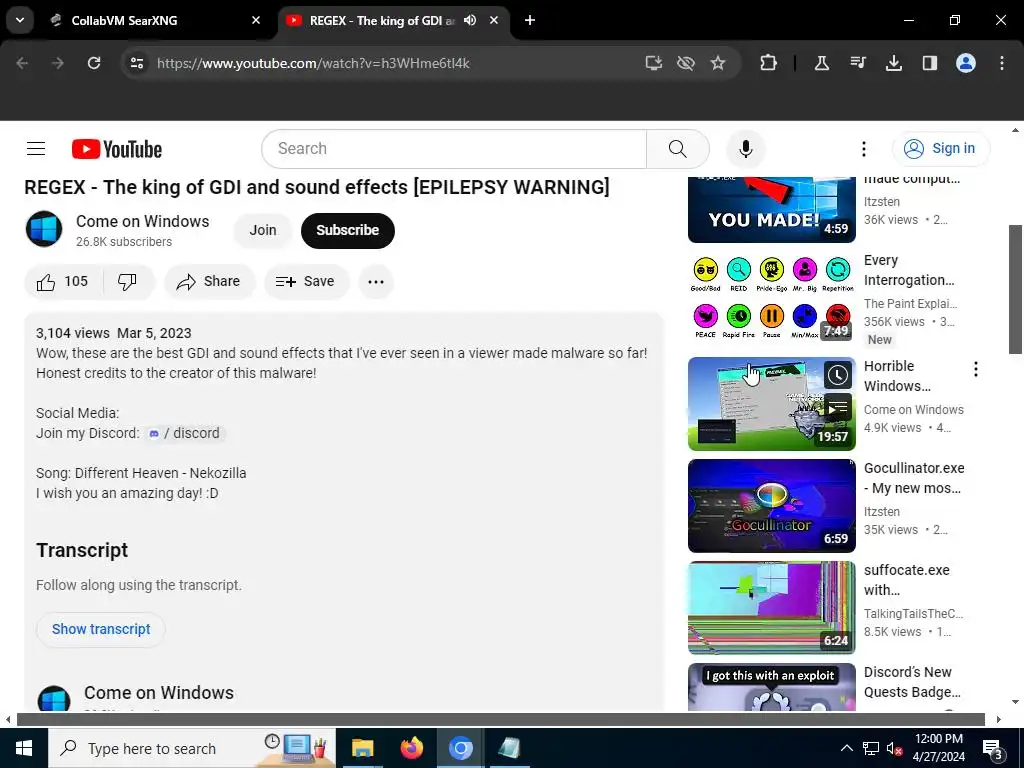Viewport: 1024px width, 768px height.
Task: Open Chrome three-dot main menu
Action: pos(1001,63)
